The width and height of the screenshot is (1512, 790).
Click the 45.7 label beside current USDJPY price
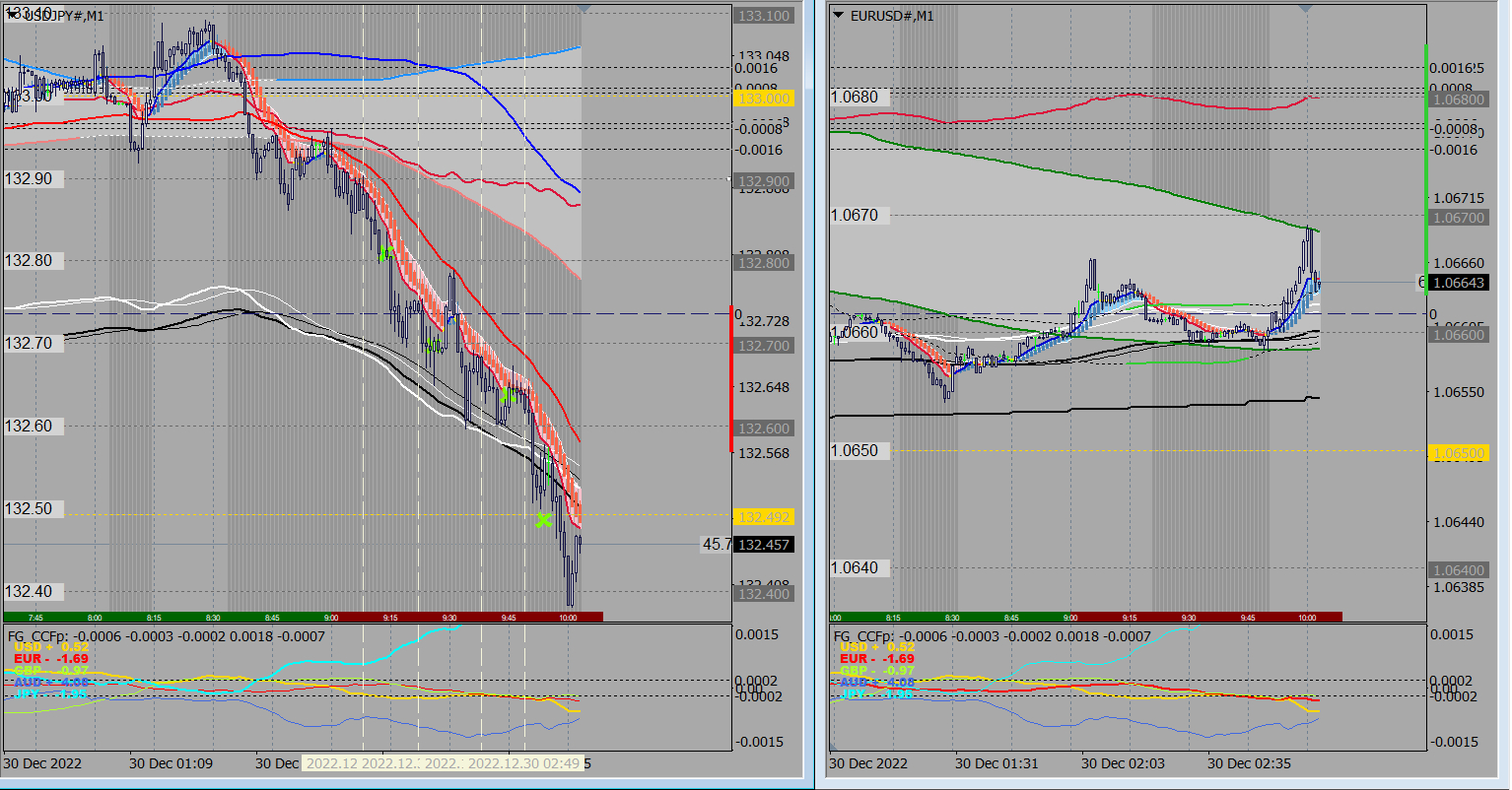point(717,544)
